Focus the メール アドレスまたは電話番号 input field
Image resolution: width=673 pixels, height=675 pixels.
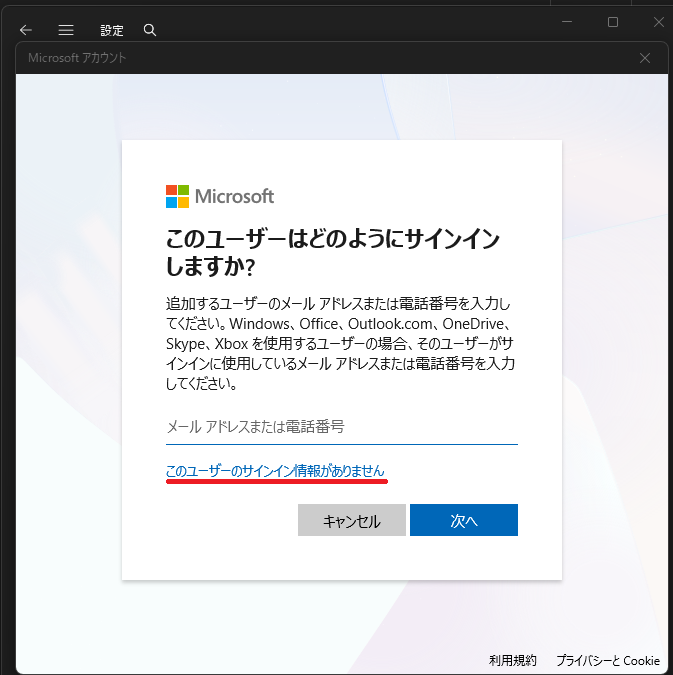342,427
